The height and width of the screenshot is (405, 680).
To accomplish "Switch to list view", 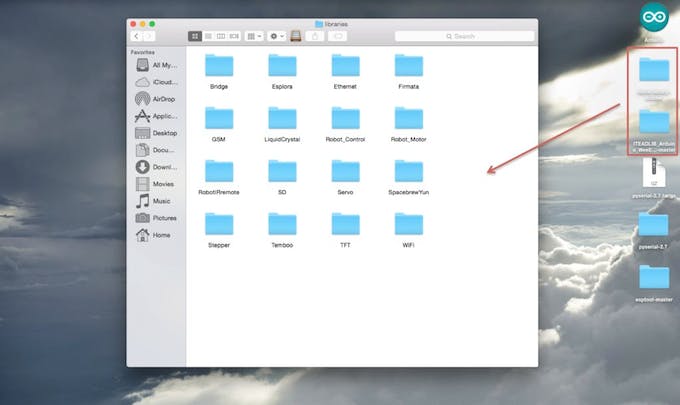I will [x=208, y=36].
